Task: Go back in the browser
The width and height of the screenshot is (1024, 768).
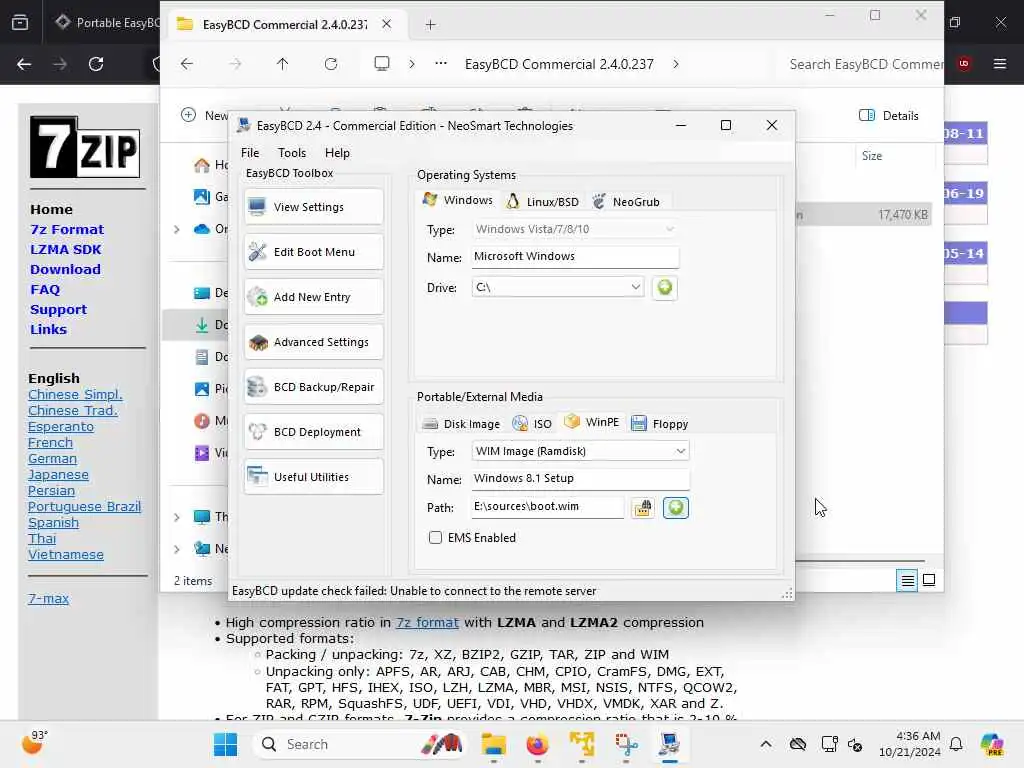Action: (24, 64)
